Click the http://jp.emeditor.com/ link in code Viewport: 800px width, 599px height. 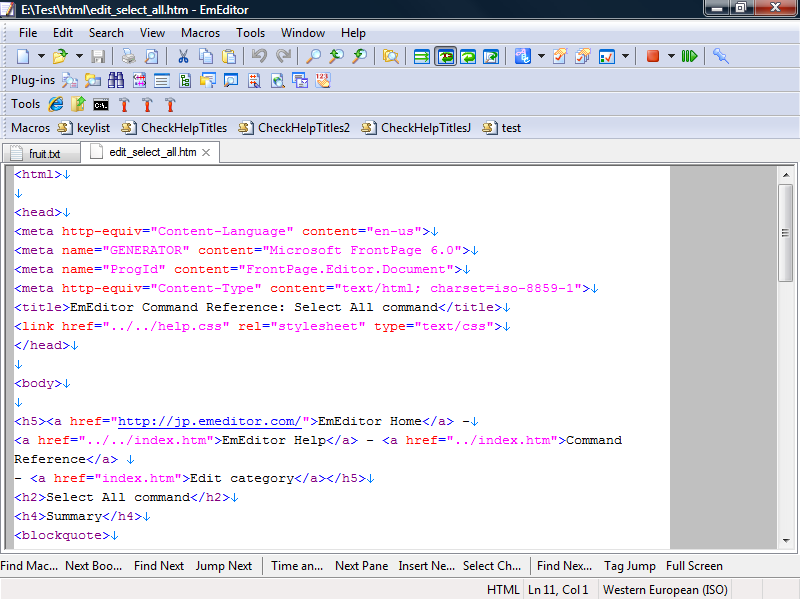point(210,421)
